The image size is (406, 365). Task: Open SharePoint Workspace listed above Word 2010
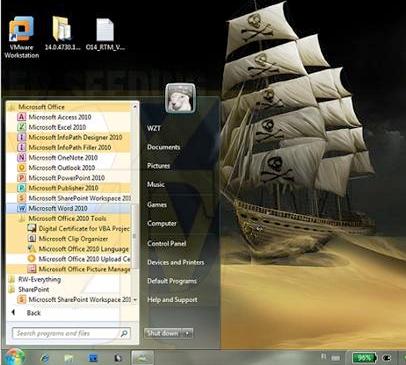tap(74, 198)
